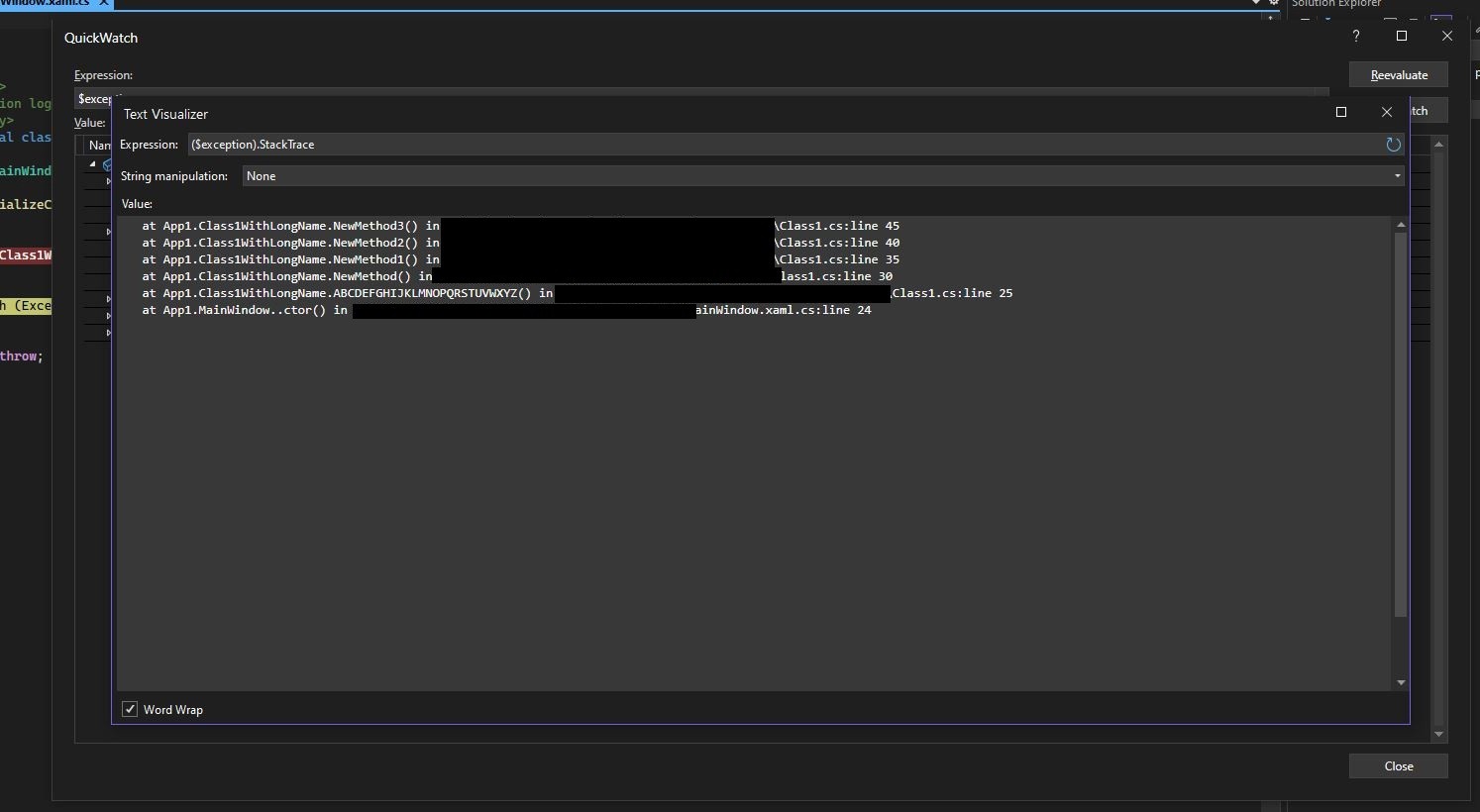Click the QuickWatch grid scrollbar up arrow
The width and height of the screenshot is (1480, 812).
click(1438, 145)
